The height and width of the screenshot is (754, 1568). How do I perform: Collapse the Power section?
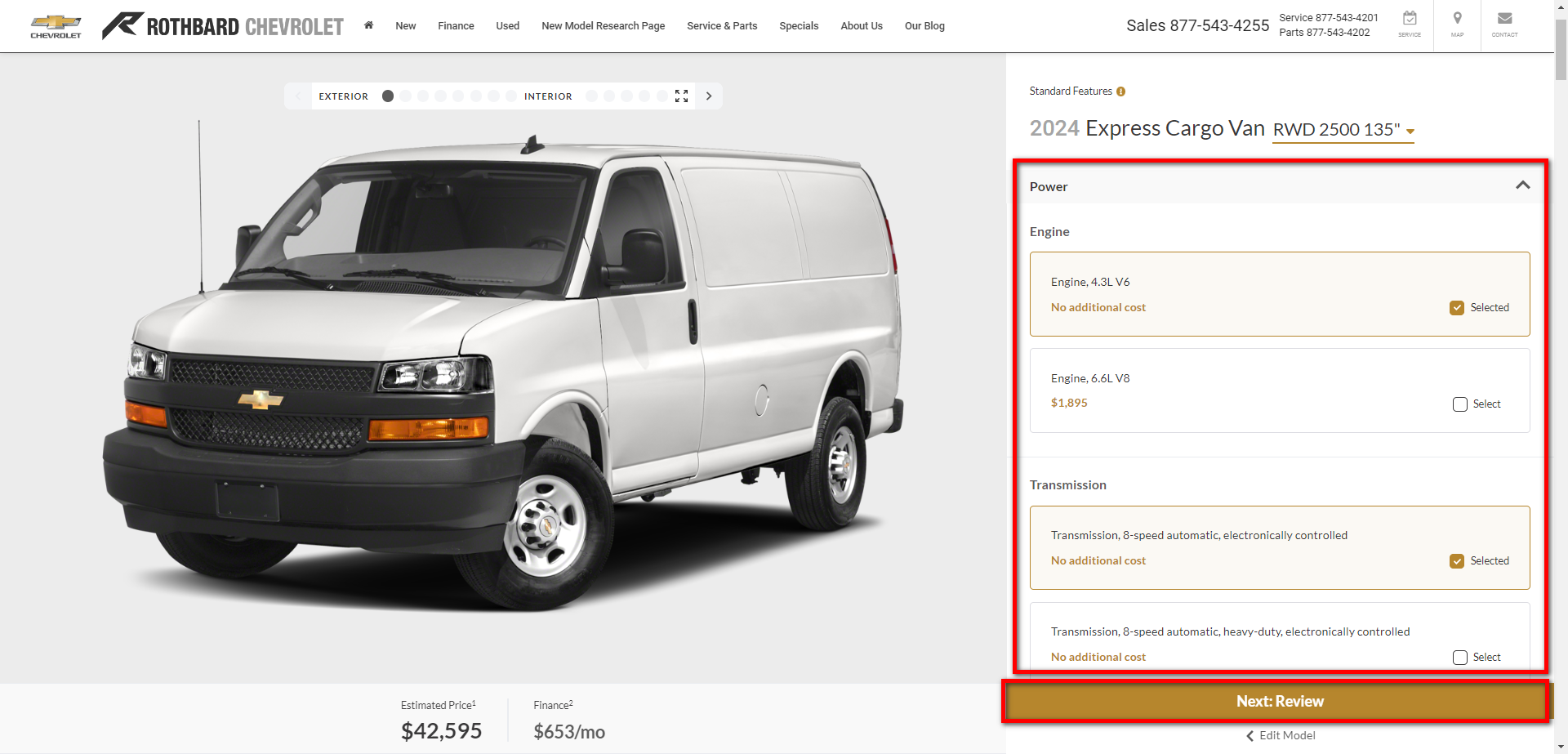coord(1522,185)
